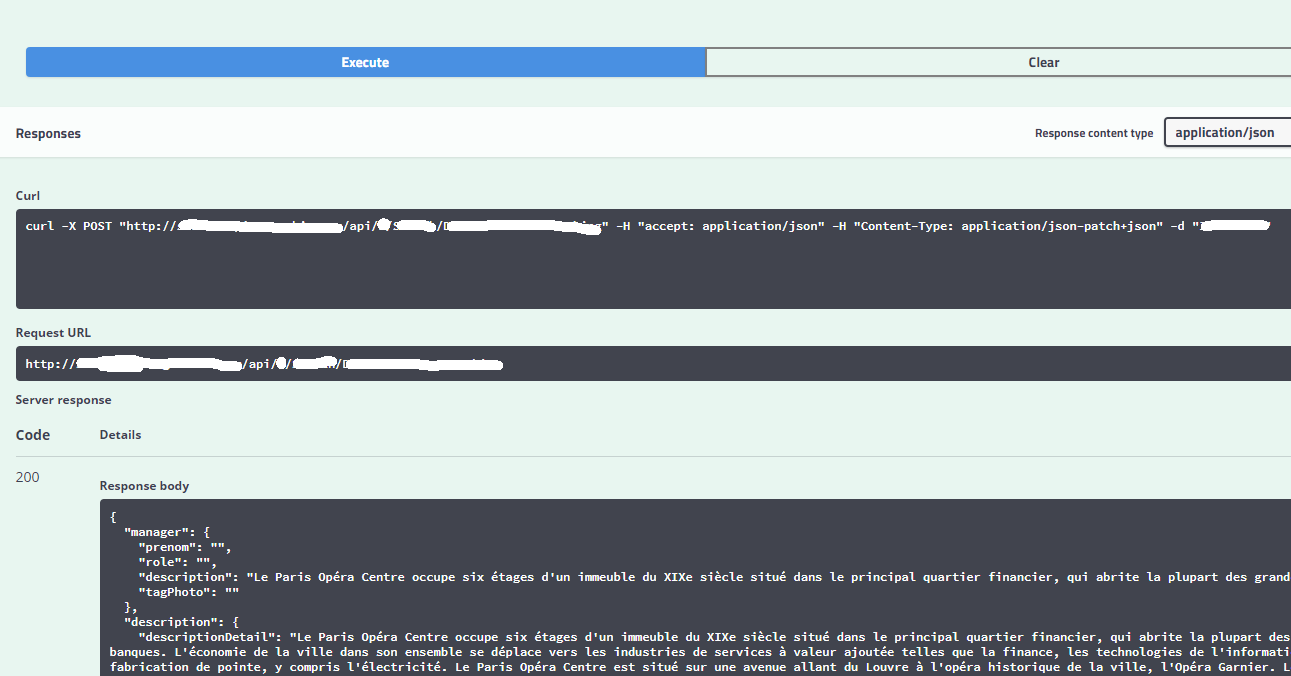1291x676 pixels.
Task: Click the Response content type label
Action: [1093, 133]
